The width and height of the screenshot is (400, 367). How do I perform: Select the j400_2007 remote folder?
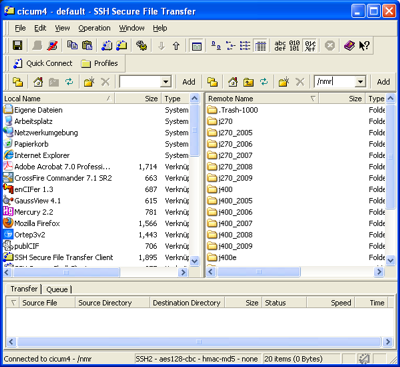click(235, 223)
